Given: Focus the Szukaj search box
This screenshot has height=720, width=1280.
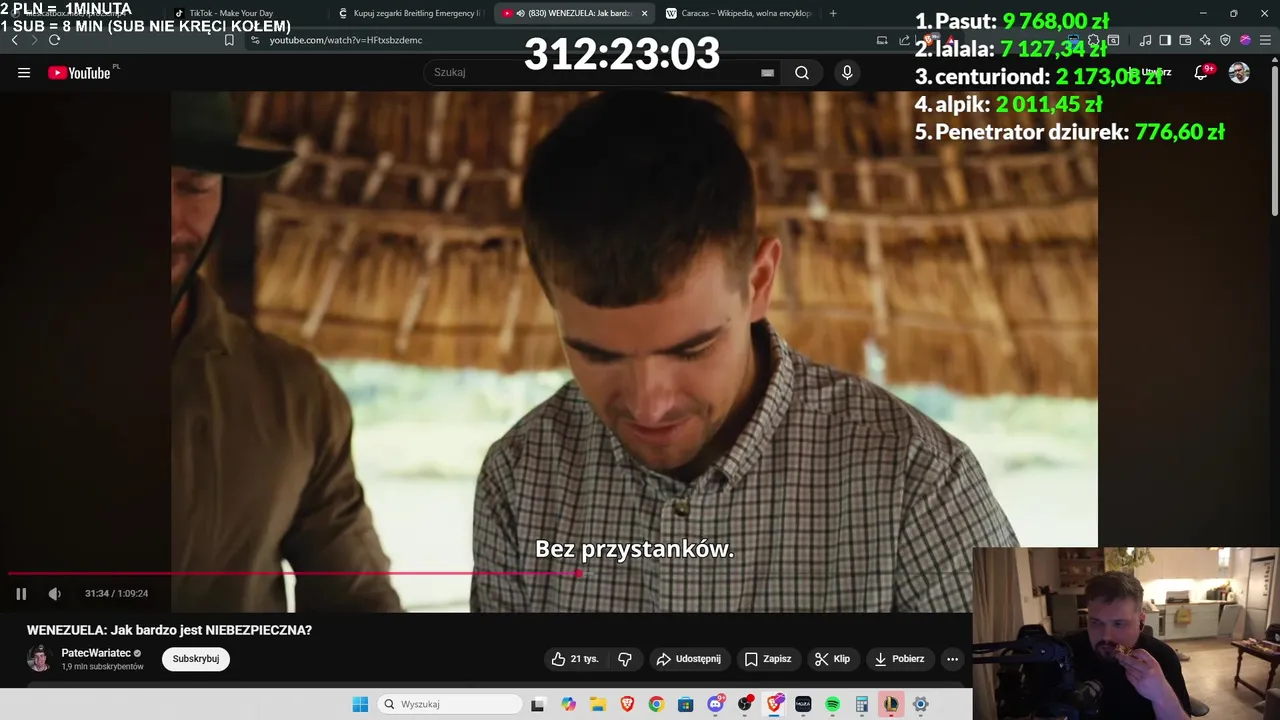Looking at the screenshot, I should pyautogui.click(x=603, y=72).
